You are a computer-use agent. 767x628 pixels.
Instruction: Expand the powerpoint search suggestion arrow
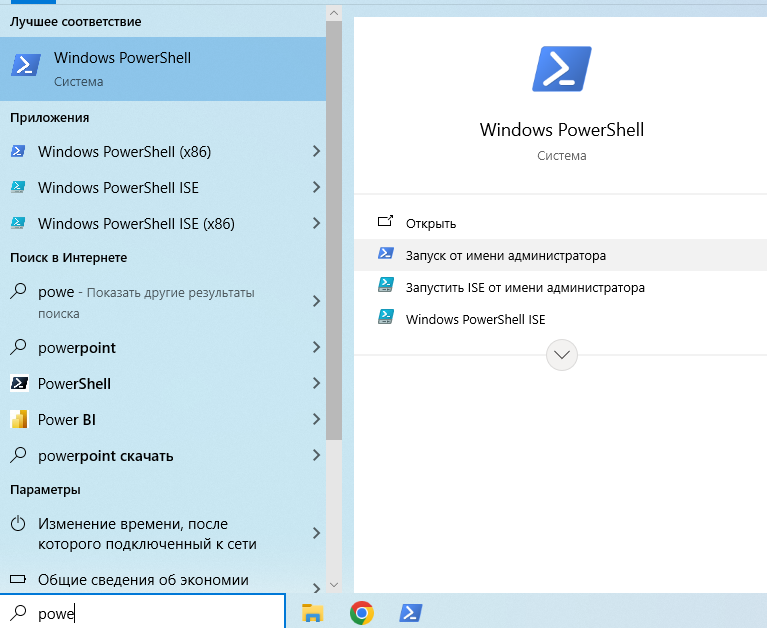[316, 348]
